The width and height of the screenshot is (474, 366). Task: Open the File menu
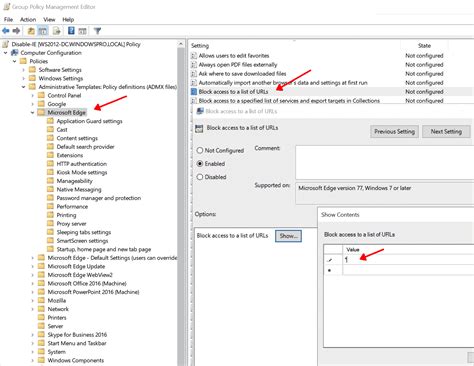click(8, 19)
